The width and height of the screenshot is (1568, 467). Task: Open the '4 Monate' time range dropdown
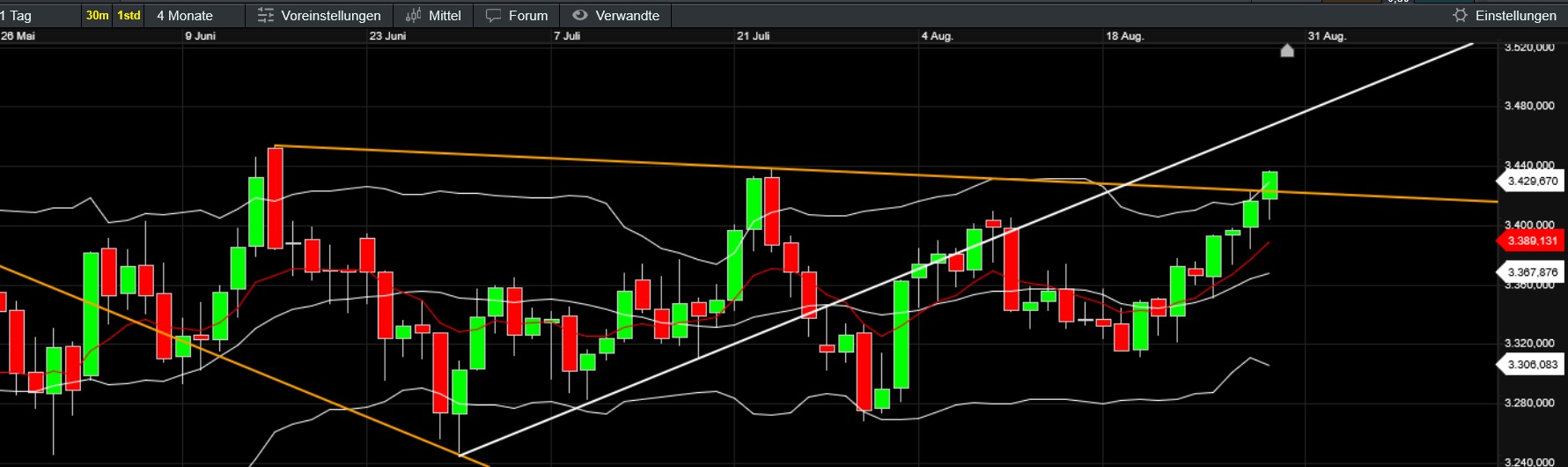point(195,15)
